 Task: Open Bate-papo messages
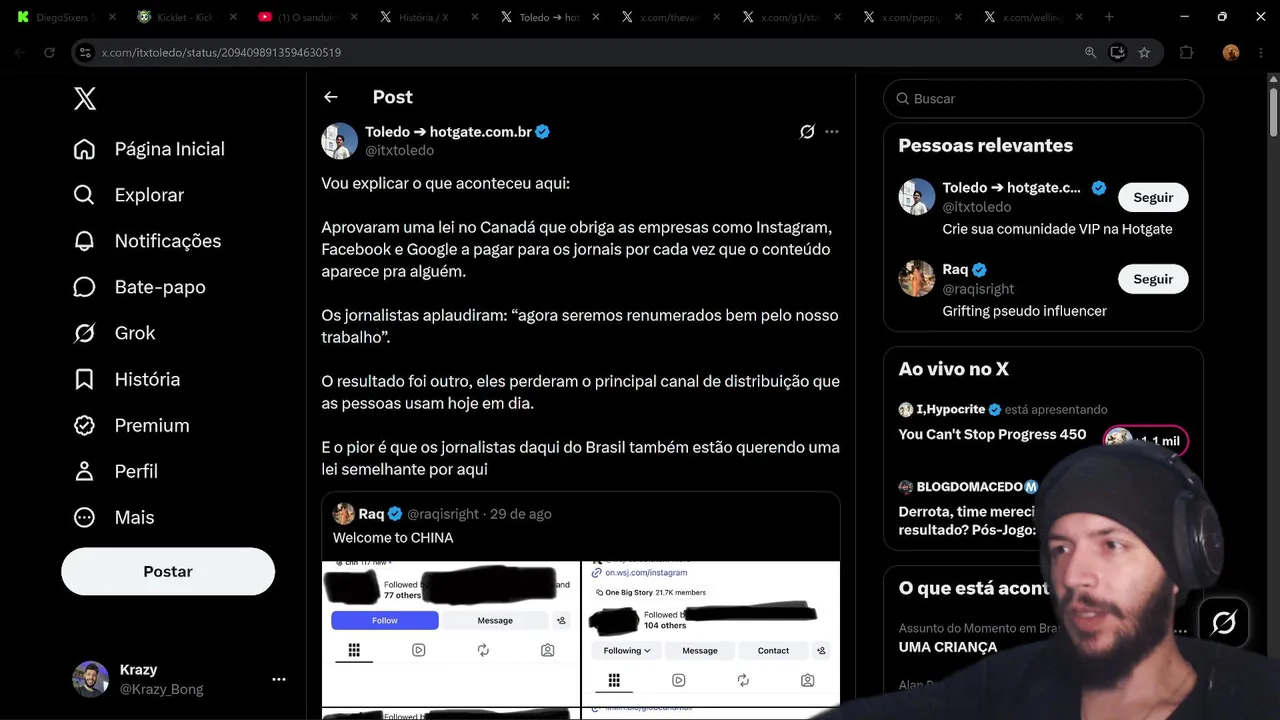139,287
